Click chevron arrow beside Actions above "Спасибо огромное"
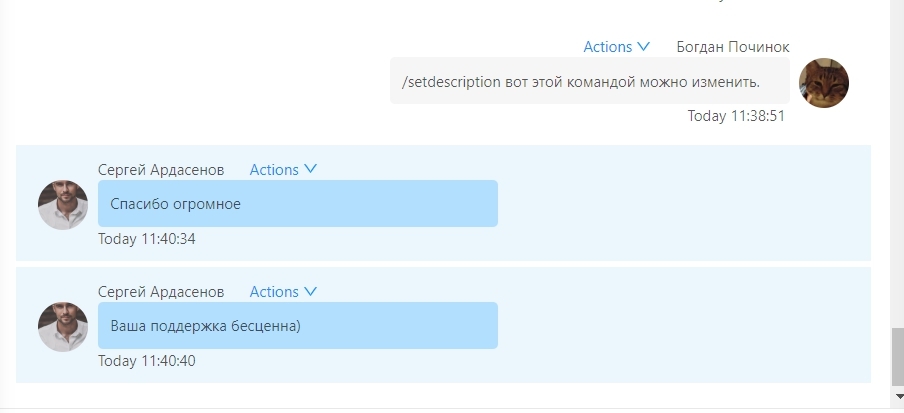 point(310,170)
